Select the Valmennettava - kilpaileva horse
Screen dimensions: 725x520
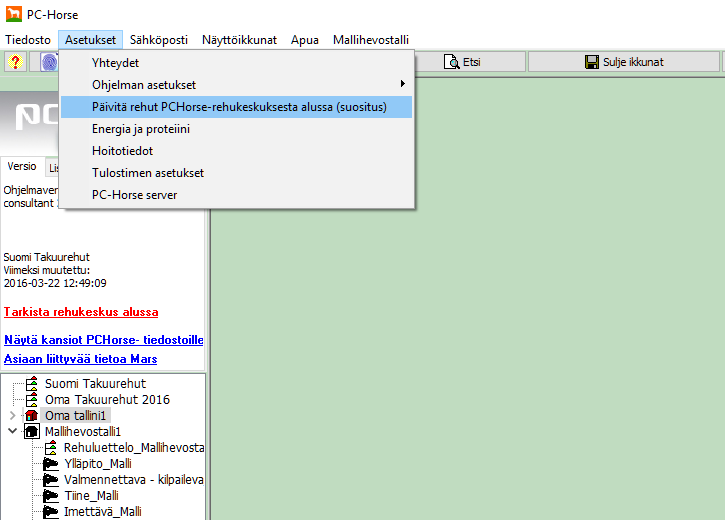tap(134, 480)
